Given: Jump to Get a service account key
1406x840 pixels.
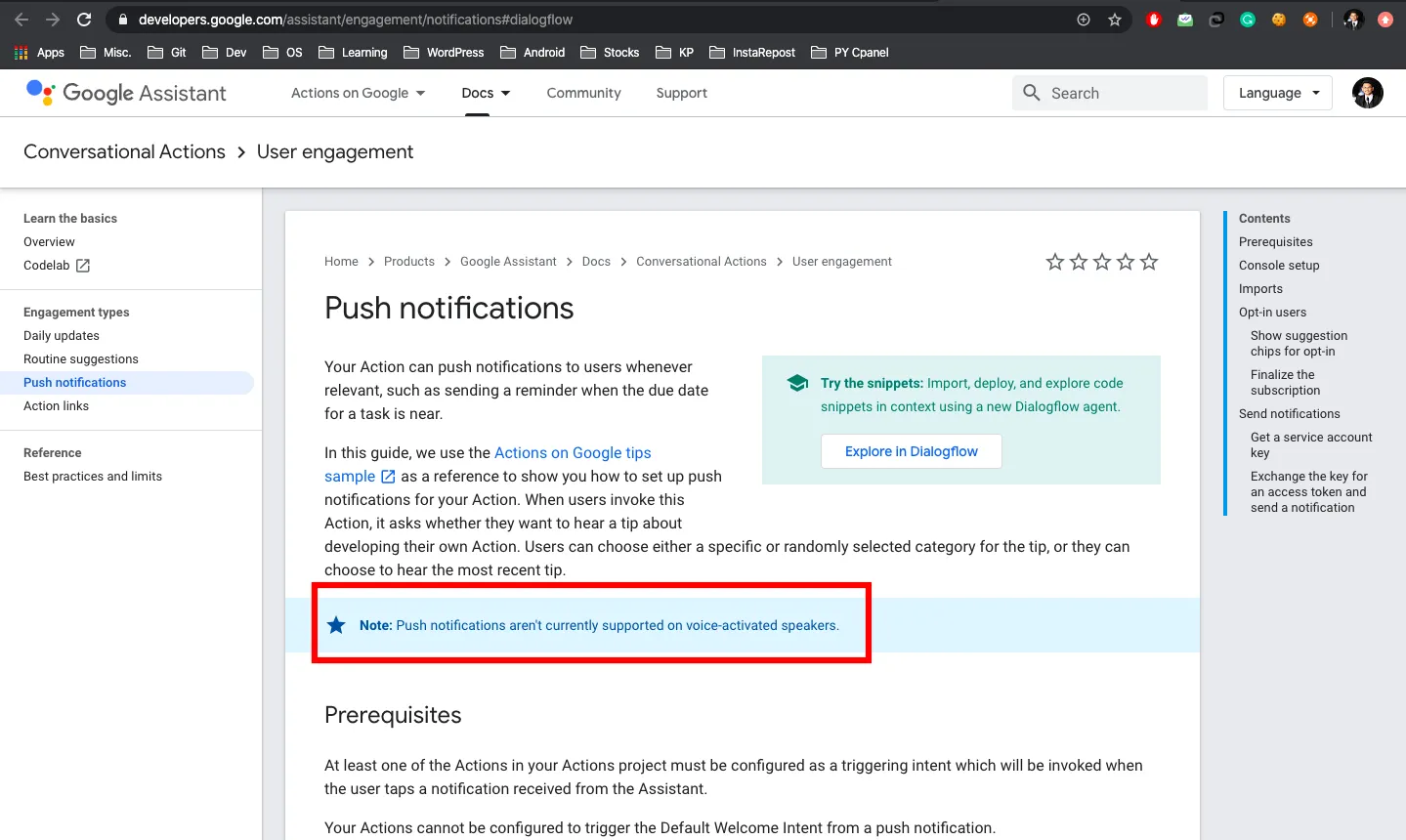Looking at the screenshot, I should (1311, 445).
